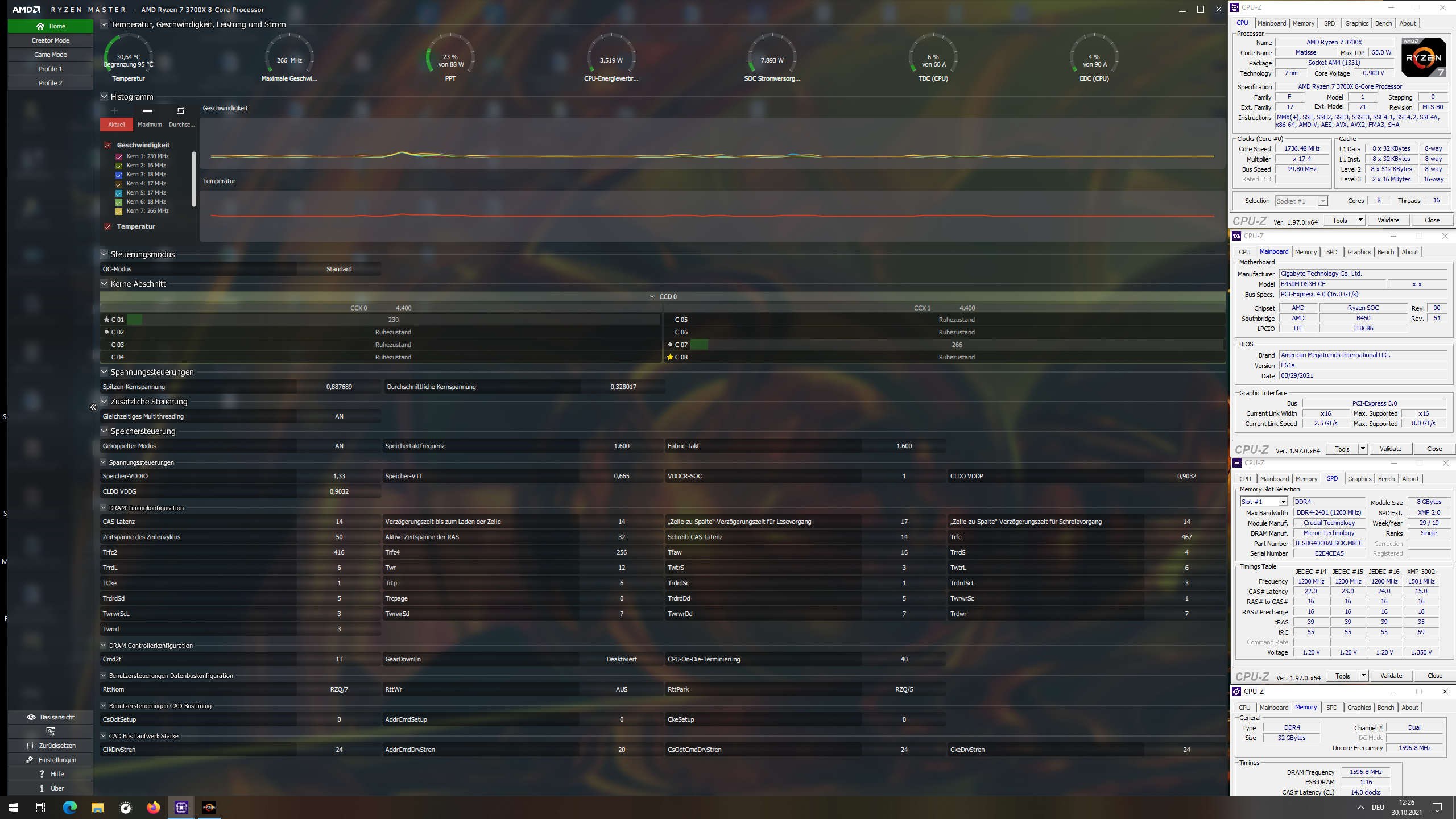This screenshot has height=819, width=1456.
Task: Click Validate button in top CPU-Z window
Action: click(x=1388, y=220)
